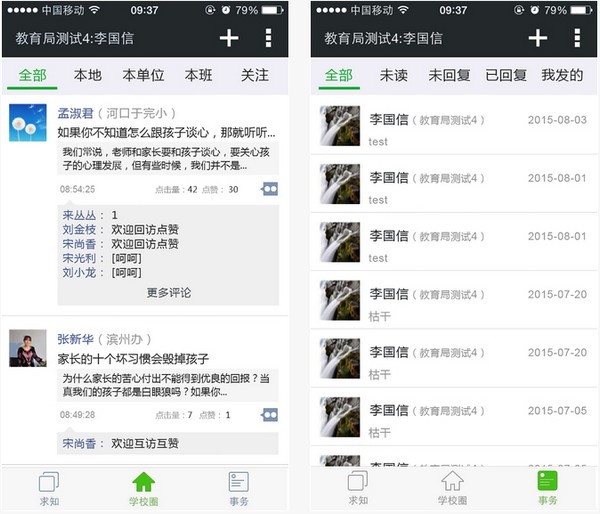The width and height of the screenshot is (600, 514).
Task: Open 孟淑君 profile name link
Action: (x=75, y=113)
